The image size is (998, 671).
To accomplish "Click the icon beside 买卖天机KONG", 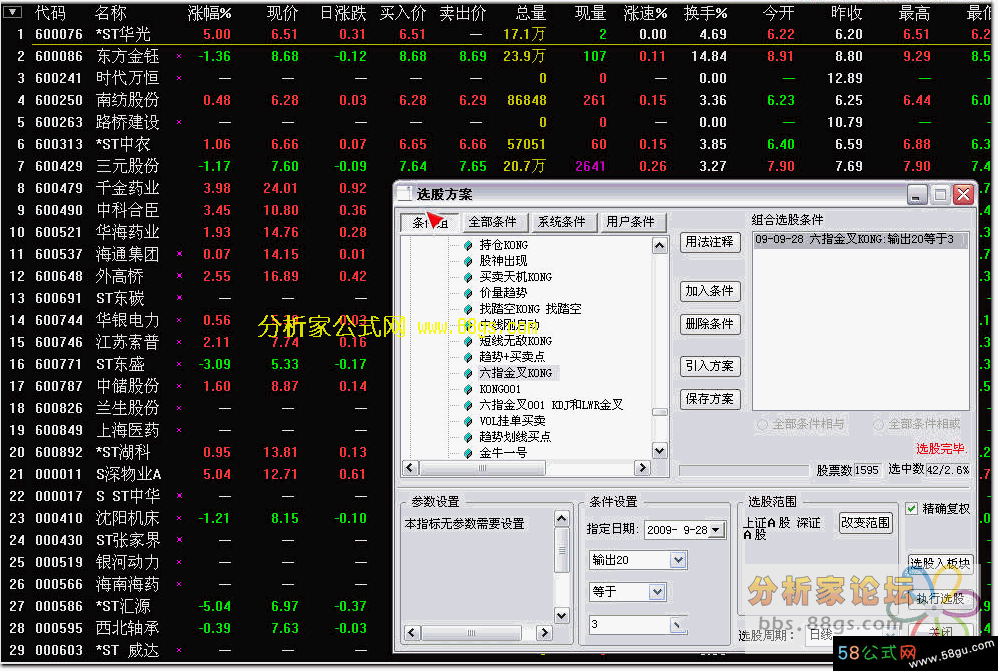I will 468,277.
